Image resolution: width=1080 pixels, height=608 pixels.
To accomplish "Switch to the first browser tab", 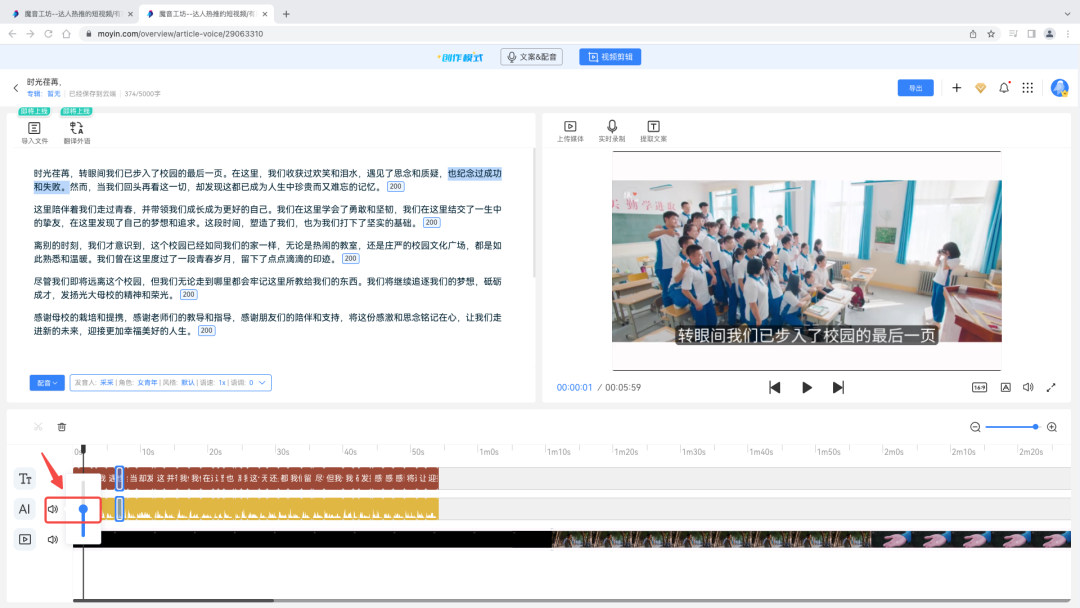I will click(70, 14).
